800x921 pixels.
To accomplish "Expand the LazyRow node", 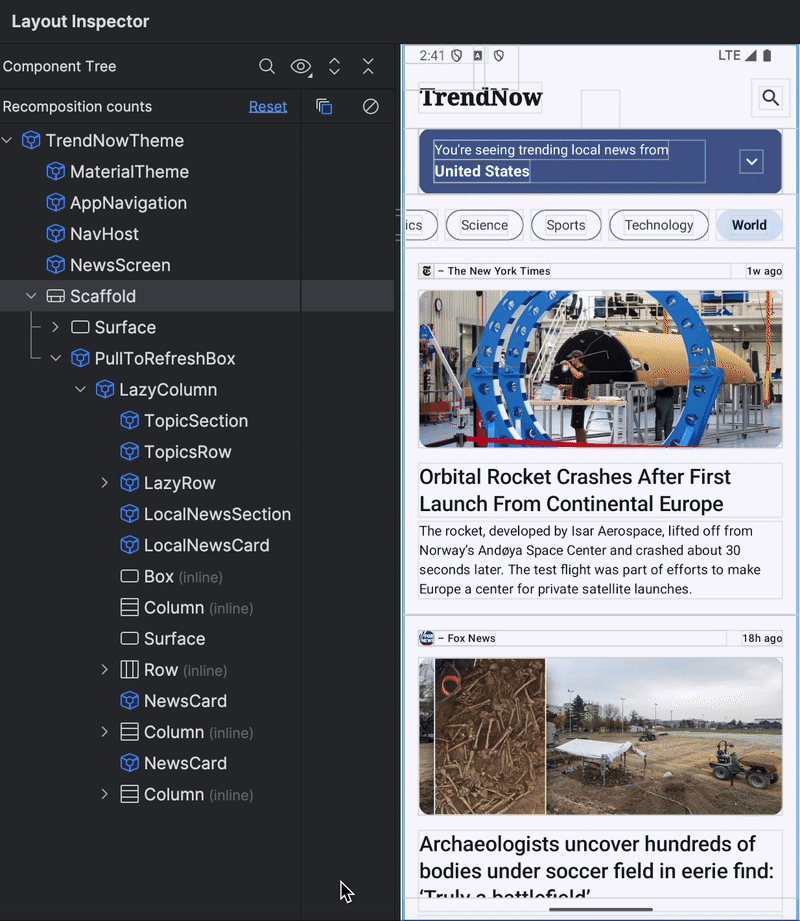I will pos(105,483).
